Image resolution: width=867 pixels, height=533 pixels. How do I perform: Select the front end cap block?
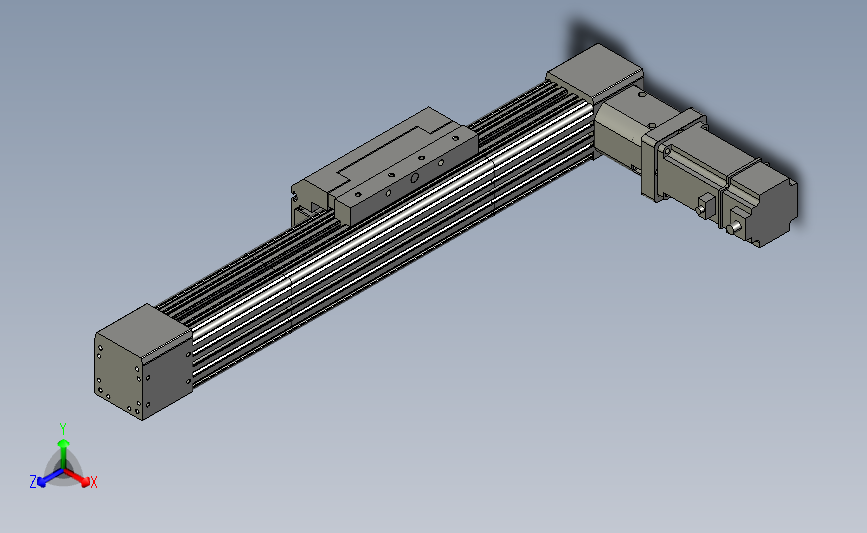(x=144, y=362)
